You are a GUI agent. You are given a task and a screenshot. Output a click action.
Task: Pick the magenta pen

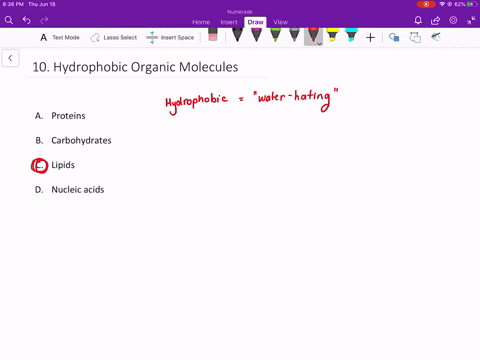(256, 35)
